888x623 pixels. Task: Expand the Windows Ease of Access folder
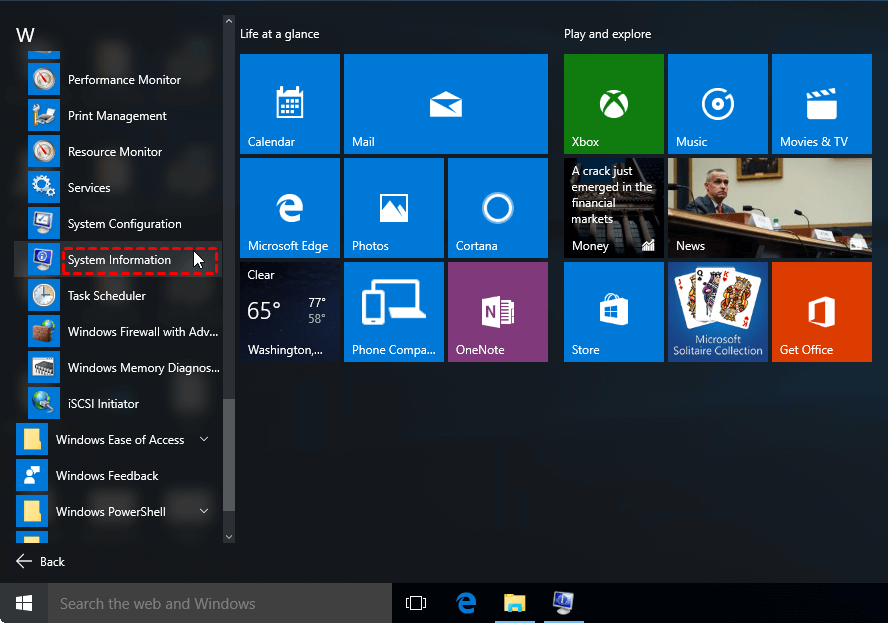click(119, 440)
